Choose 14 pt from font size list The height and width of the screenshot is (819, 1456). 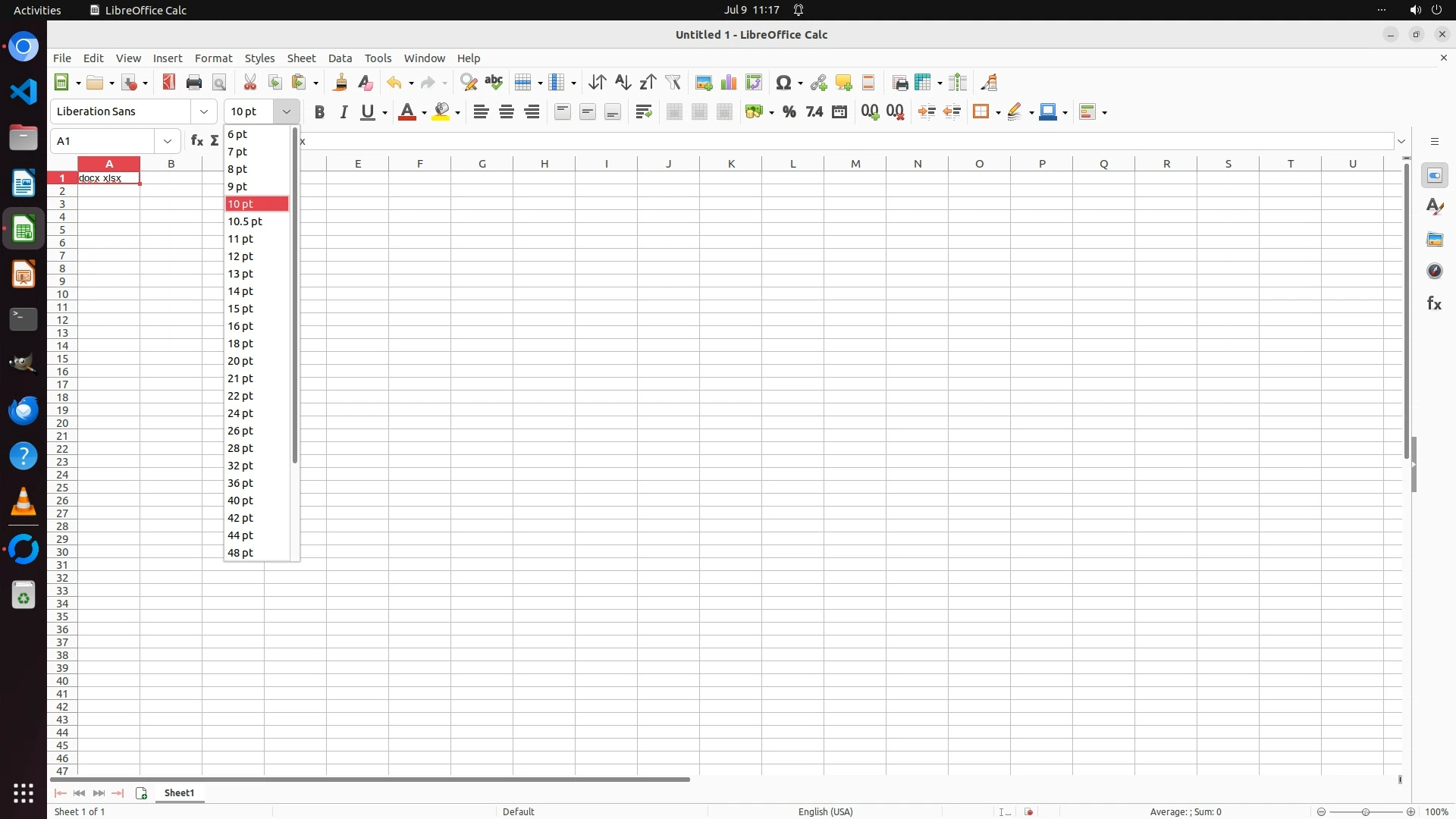(241, 291)
